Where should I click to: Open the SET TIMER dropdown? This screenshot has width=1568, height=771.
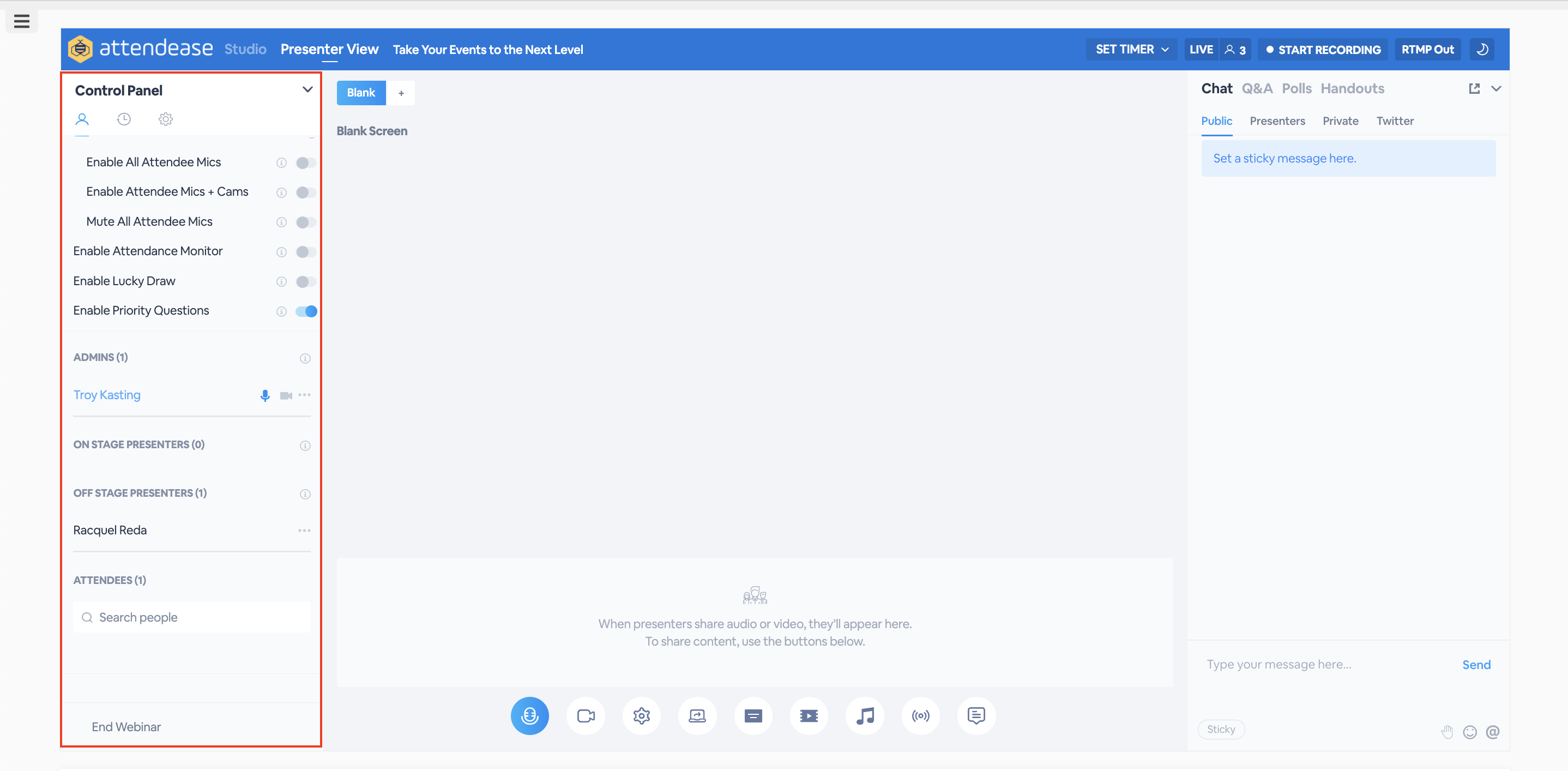coord(1130,49)
